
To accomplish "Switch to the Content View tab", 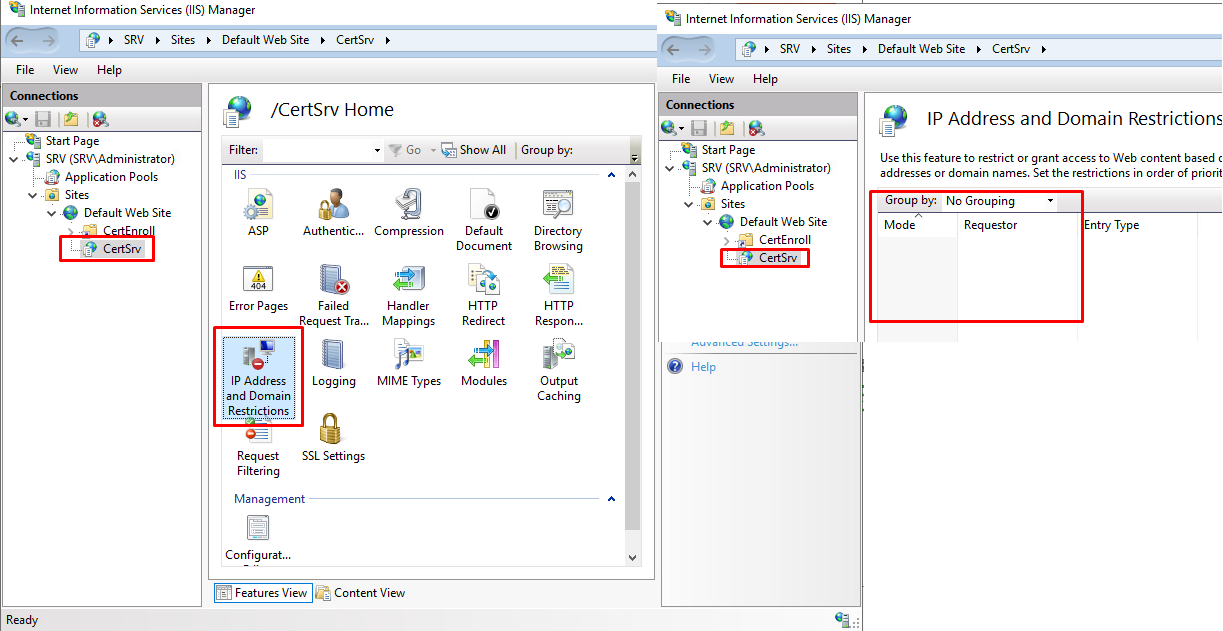I will (361, 593).
